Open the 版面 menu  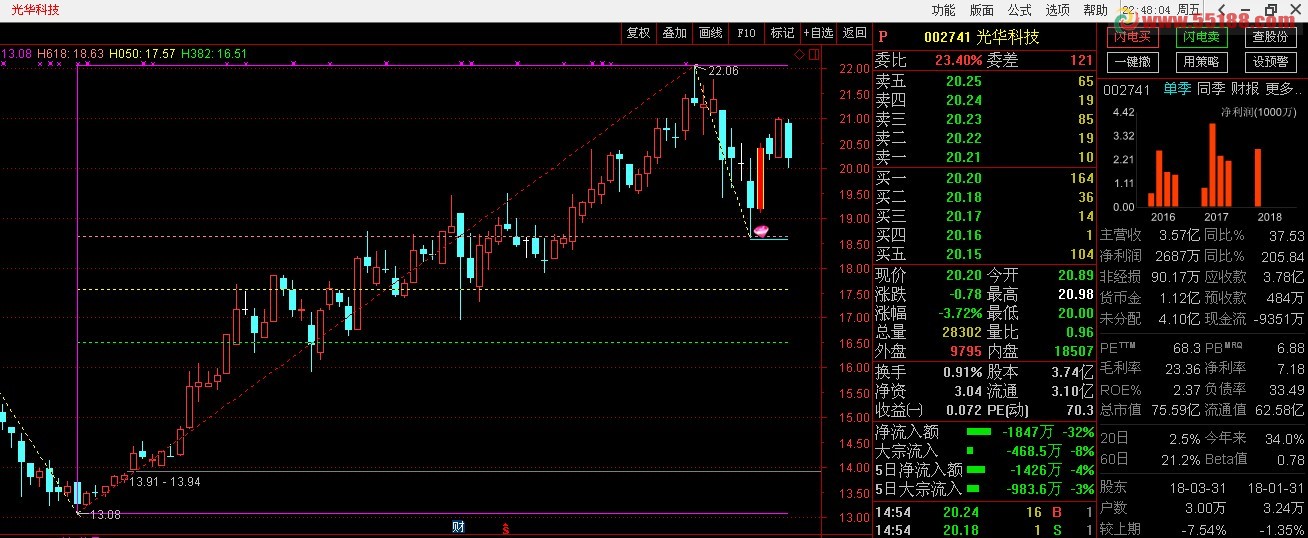coord(981,10)
